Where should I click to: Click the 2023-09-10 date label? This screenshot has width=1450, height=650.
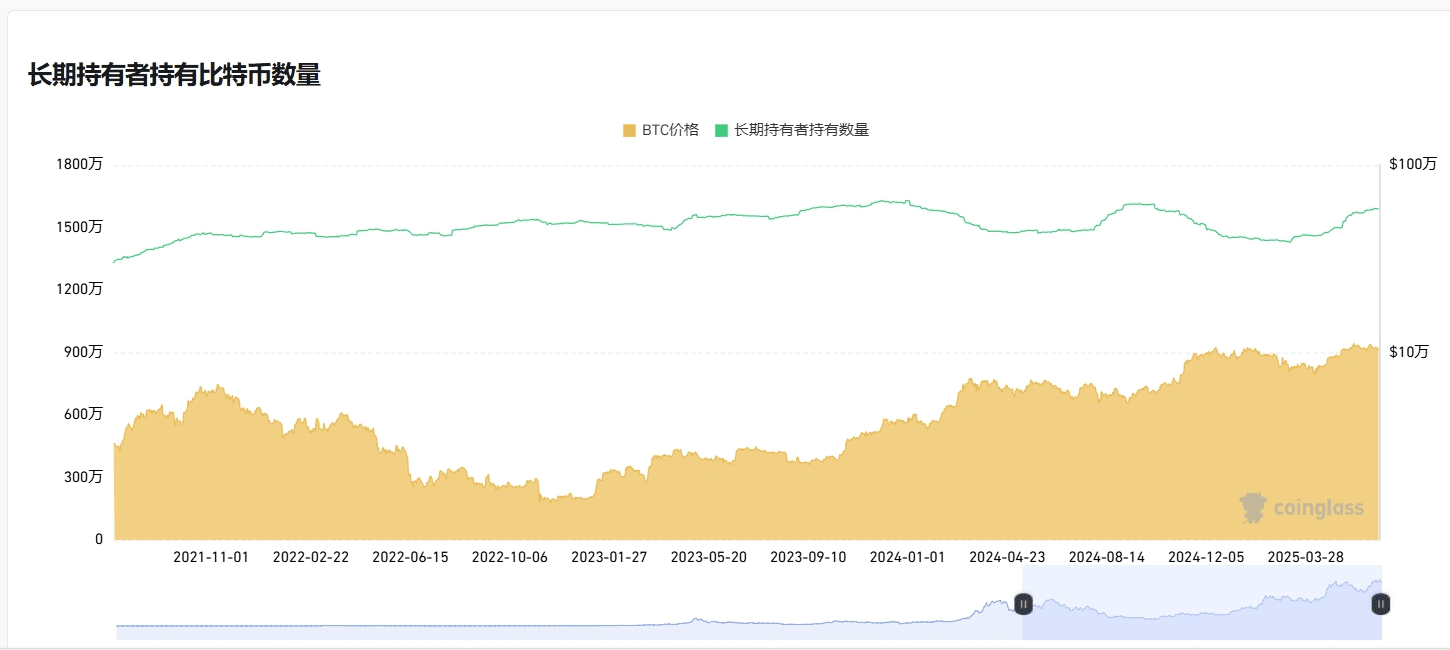point(808,557)
